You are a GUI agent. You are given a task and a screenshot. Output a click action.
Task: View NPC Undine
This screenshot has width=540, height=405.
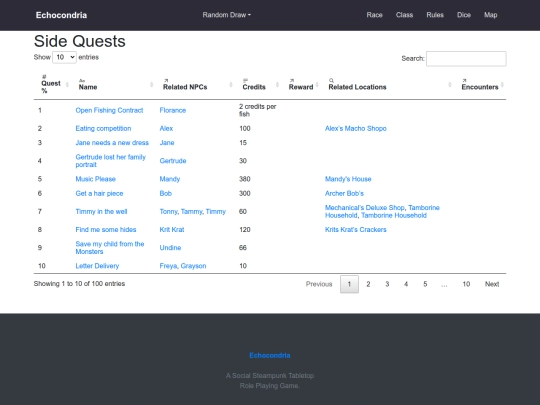coord(170,248)
